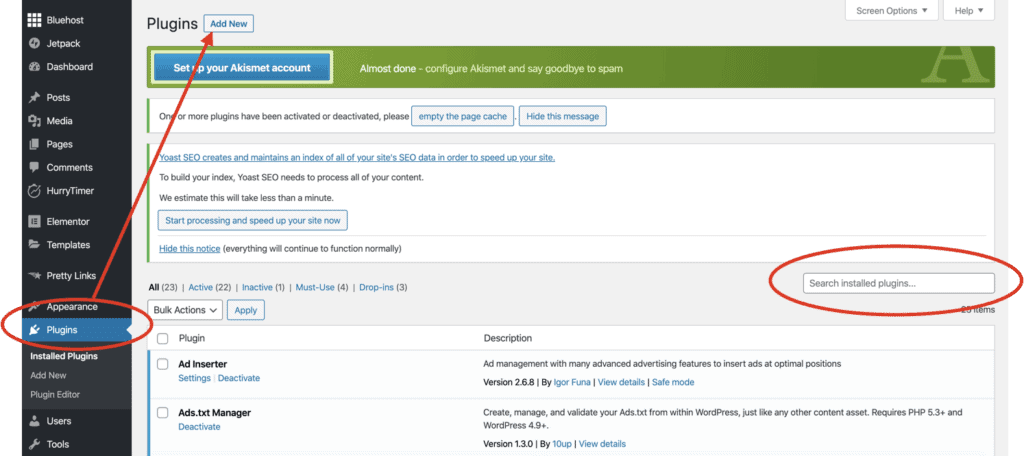Screen dimensions: 1024x456
Task: View details for Ads.txt Manager
Action: click(602, 444)
